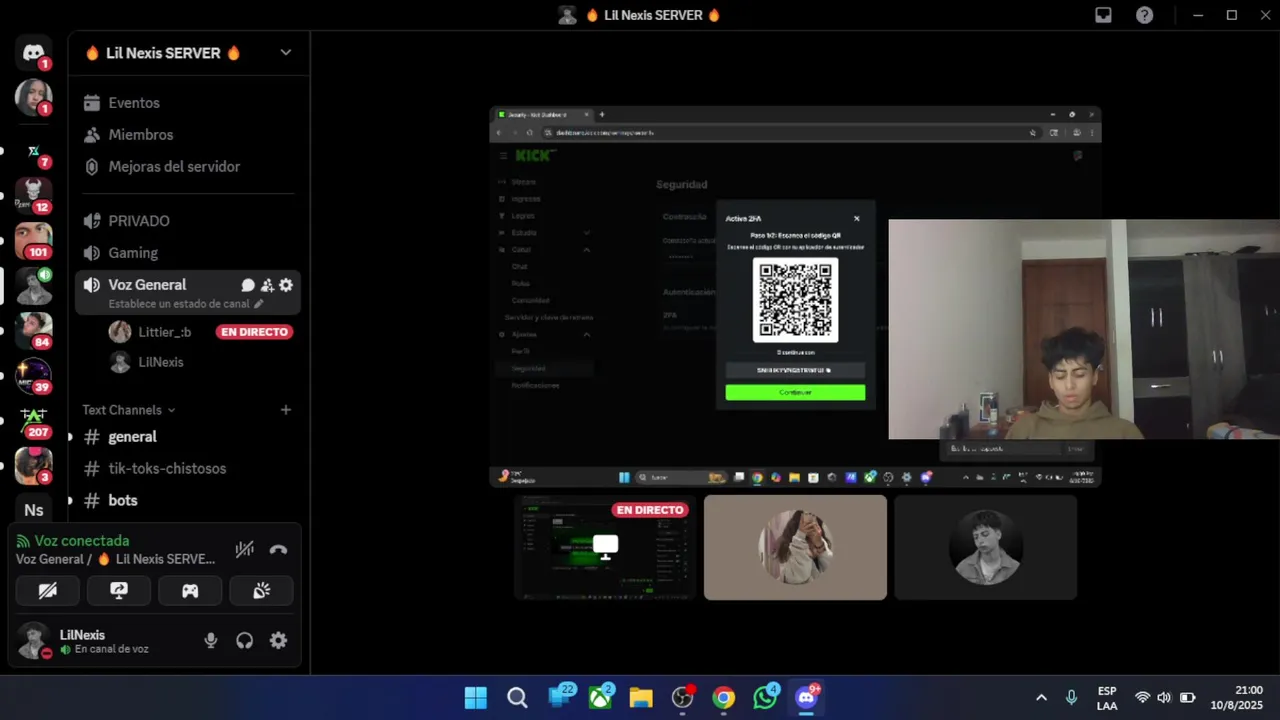Create invite for Voz General channel
1280x720 pixels.
(267, 285)
